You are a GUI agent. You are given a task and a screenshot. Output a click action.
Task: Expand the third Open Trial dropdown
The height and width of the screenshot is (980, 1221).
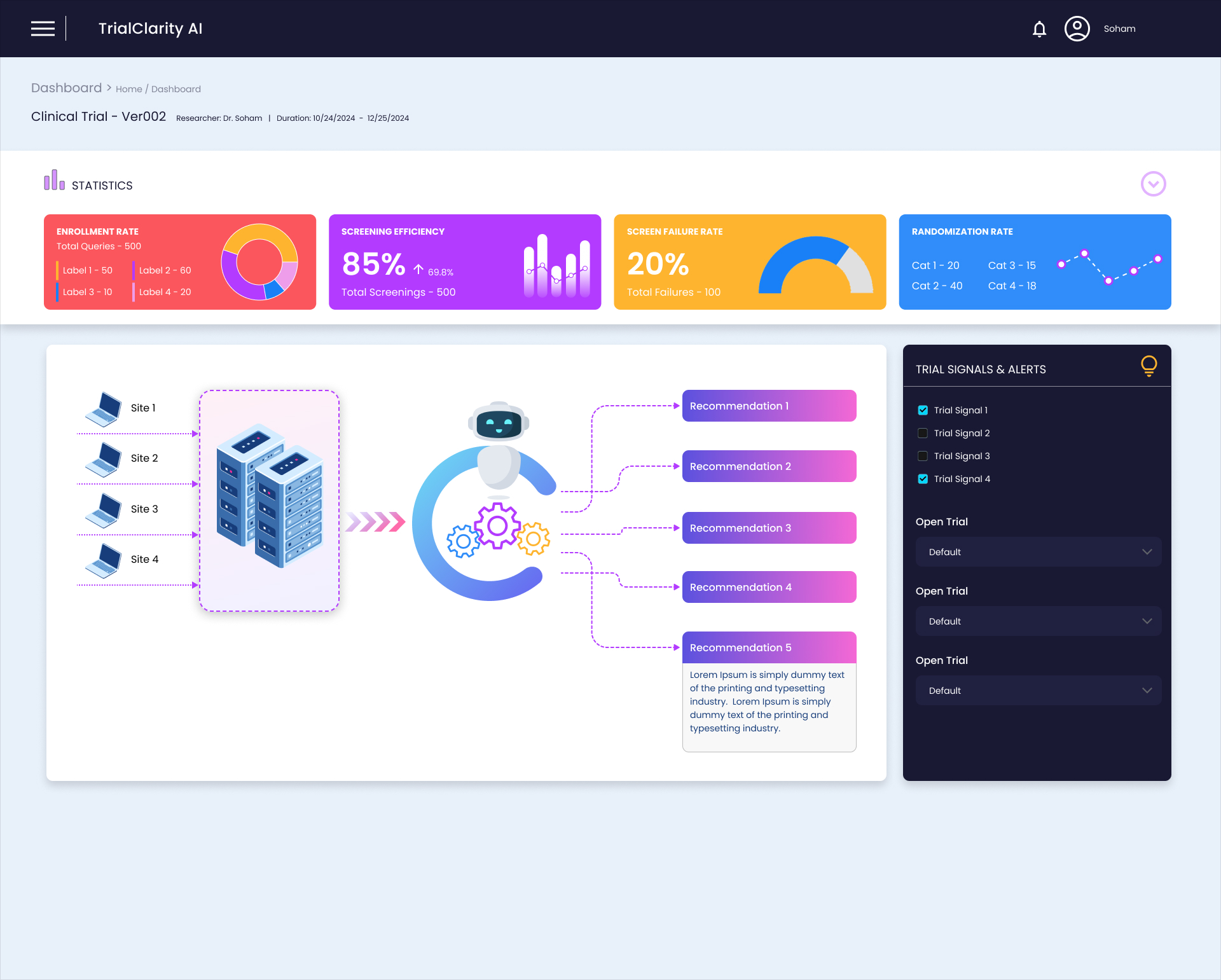coord(1038,691)
